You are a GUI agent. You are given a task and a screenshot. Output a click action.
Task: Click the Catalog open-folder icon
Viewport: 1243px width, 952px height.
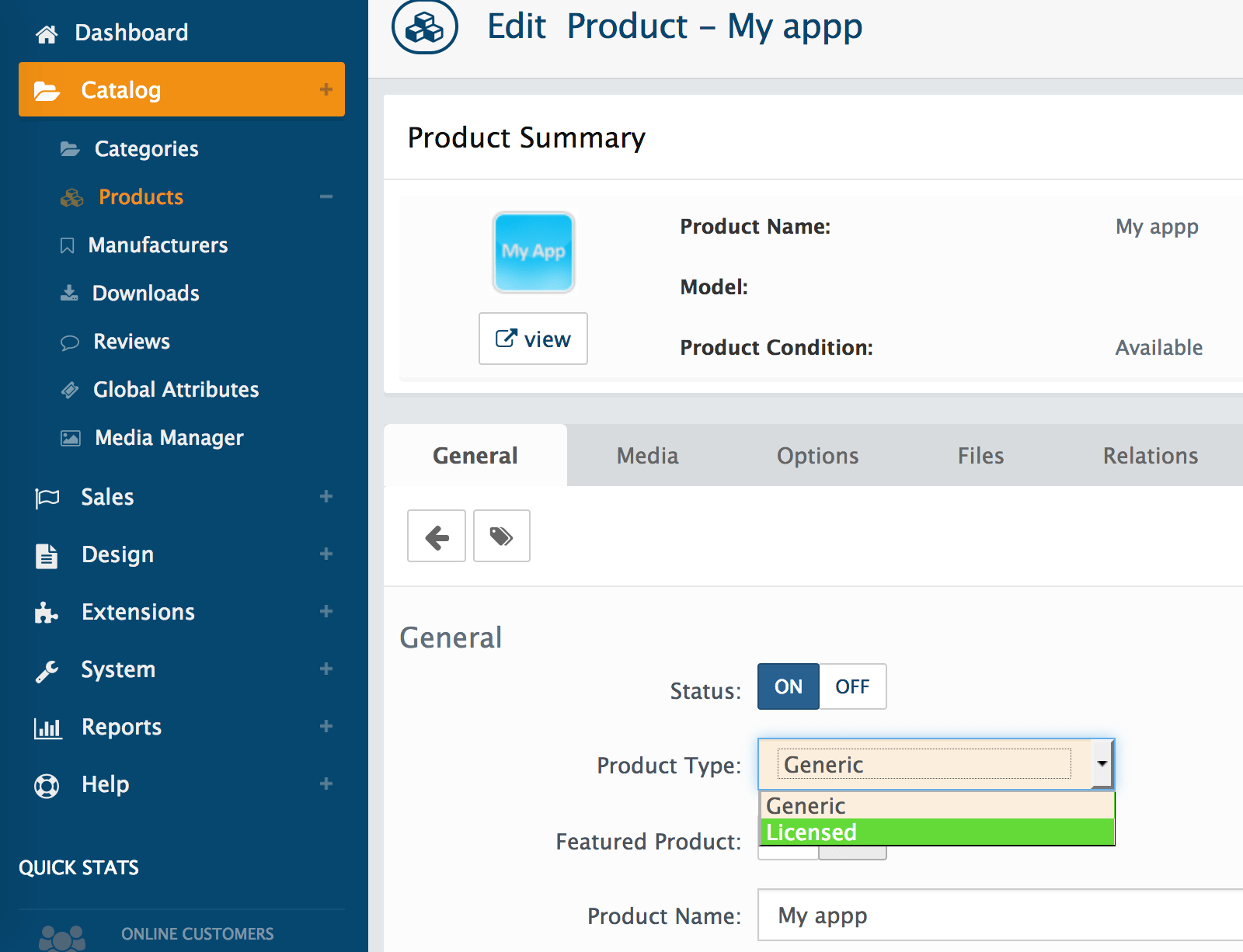[x=47, y=91]
